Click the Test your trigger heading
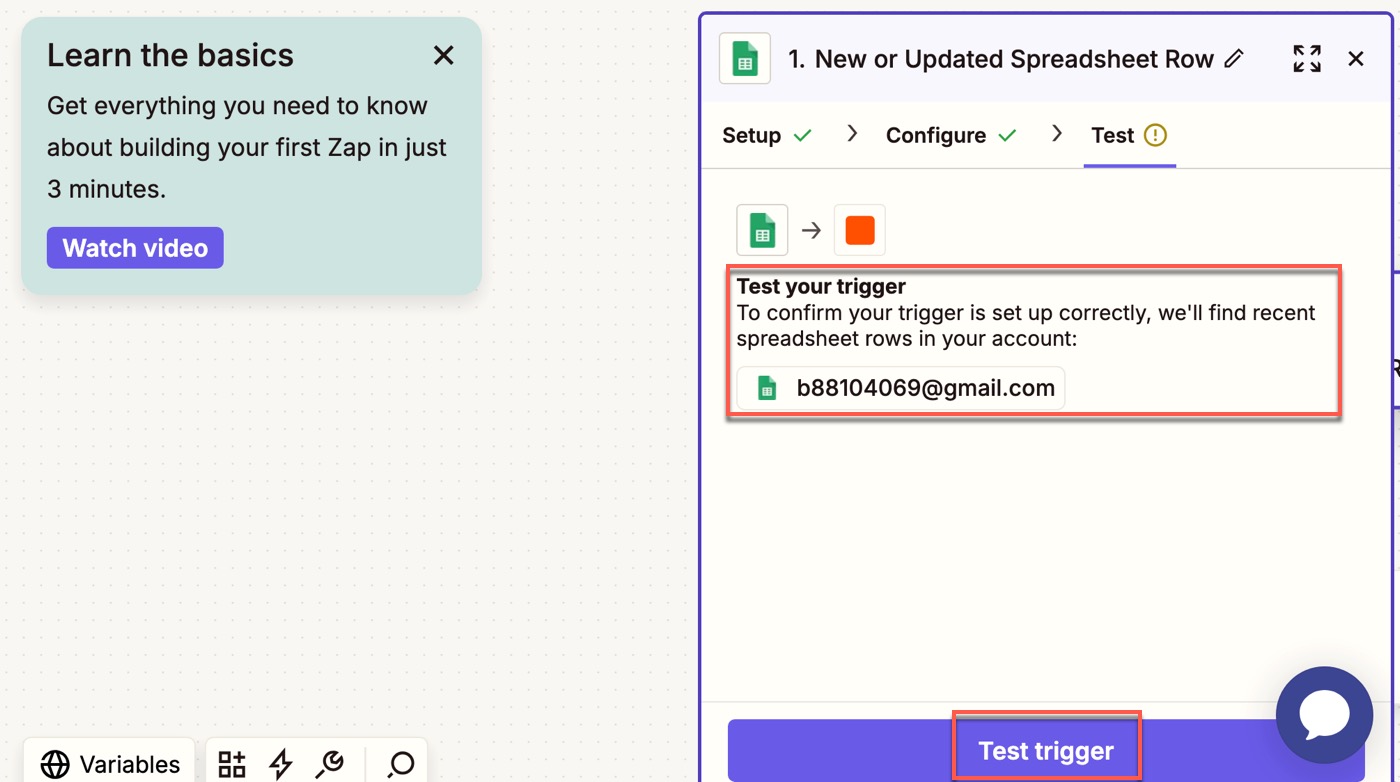The image size is (1400, 782). point(821,286)
